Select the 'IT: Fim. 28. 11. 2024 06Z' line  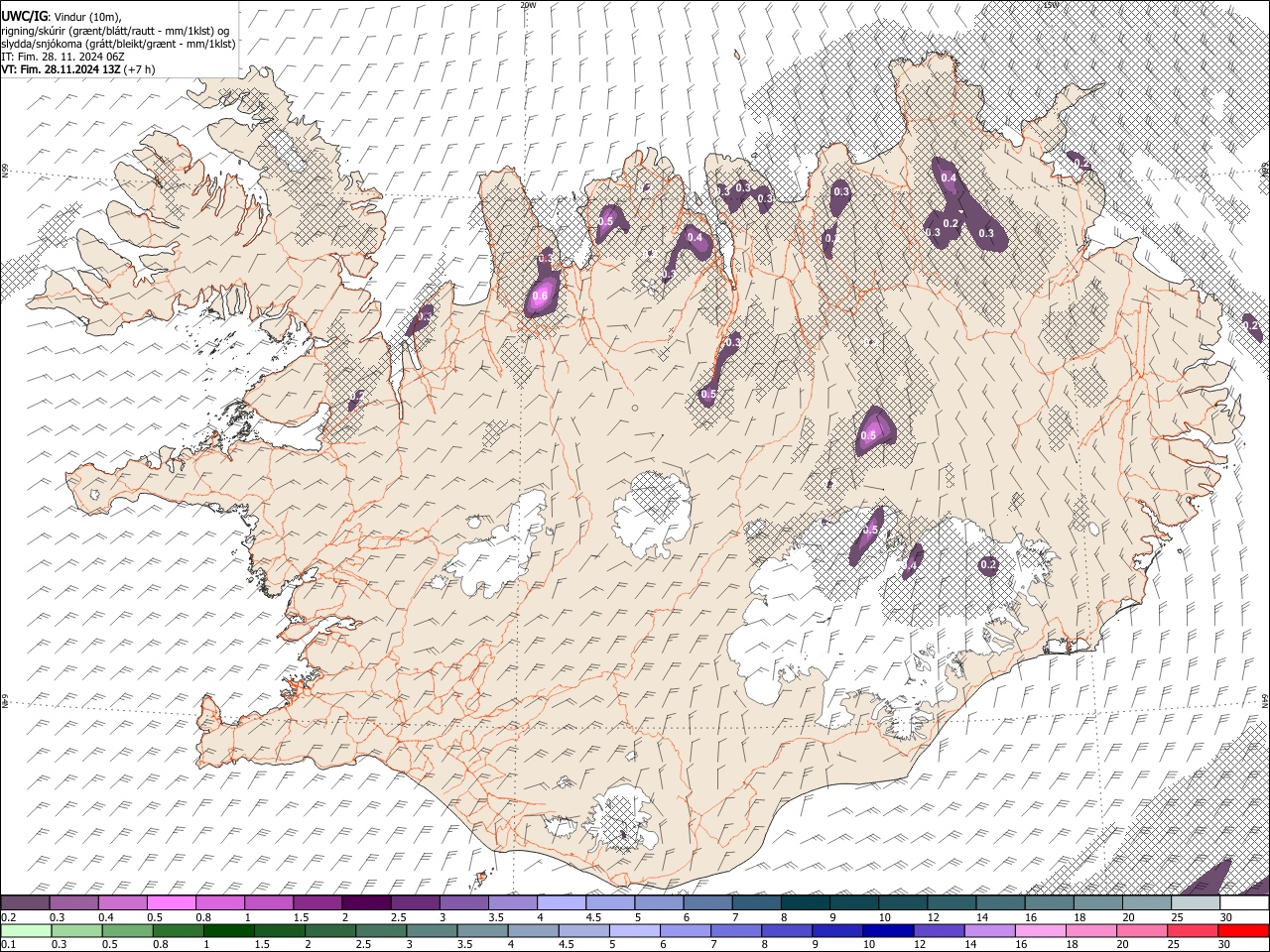63,57
